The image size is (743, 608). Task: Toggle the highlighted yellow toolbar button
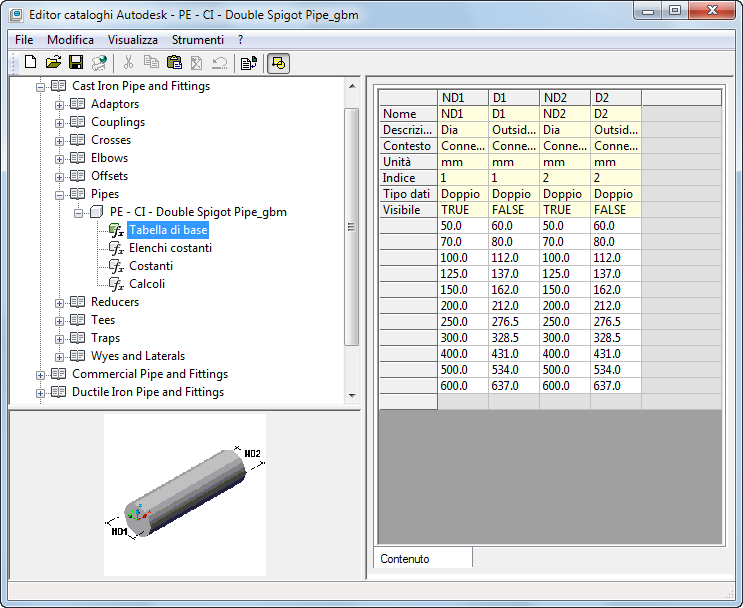279,63
